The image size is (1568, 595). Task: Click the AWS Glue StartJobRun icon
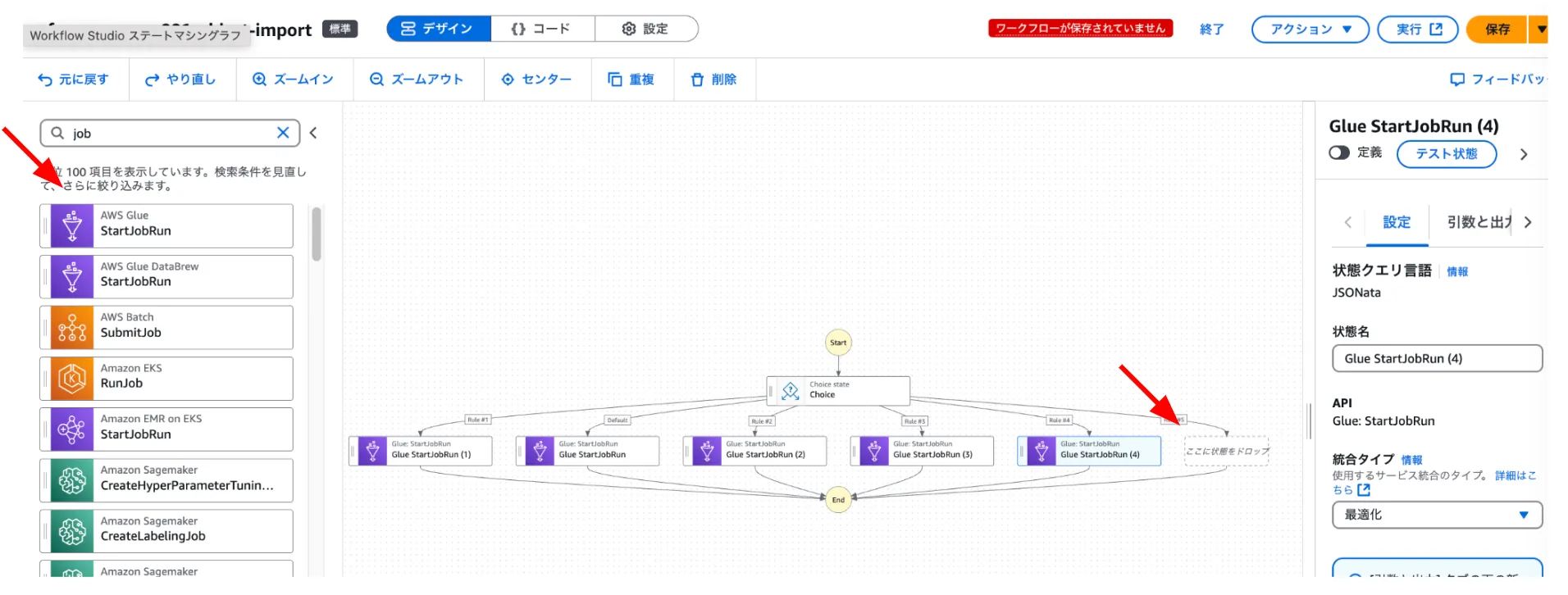(x=72, y=226)
